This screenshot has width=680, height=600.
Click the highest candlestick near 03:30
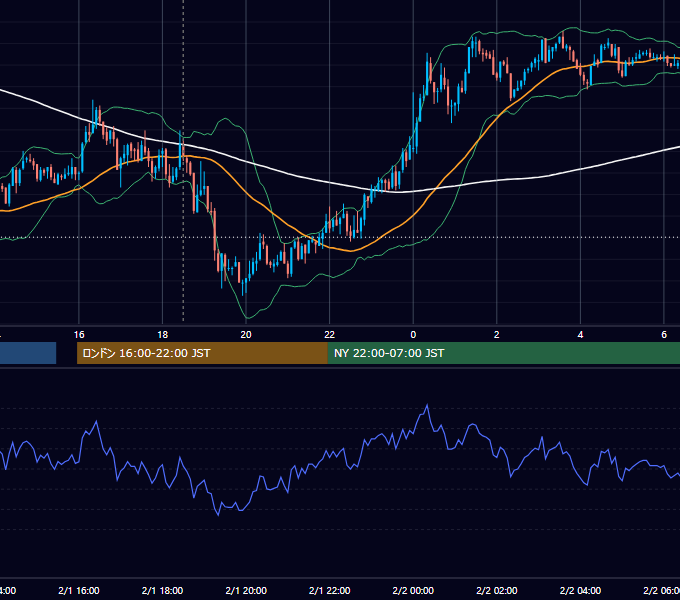tap(563, 39)
